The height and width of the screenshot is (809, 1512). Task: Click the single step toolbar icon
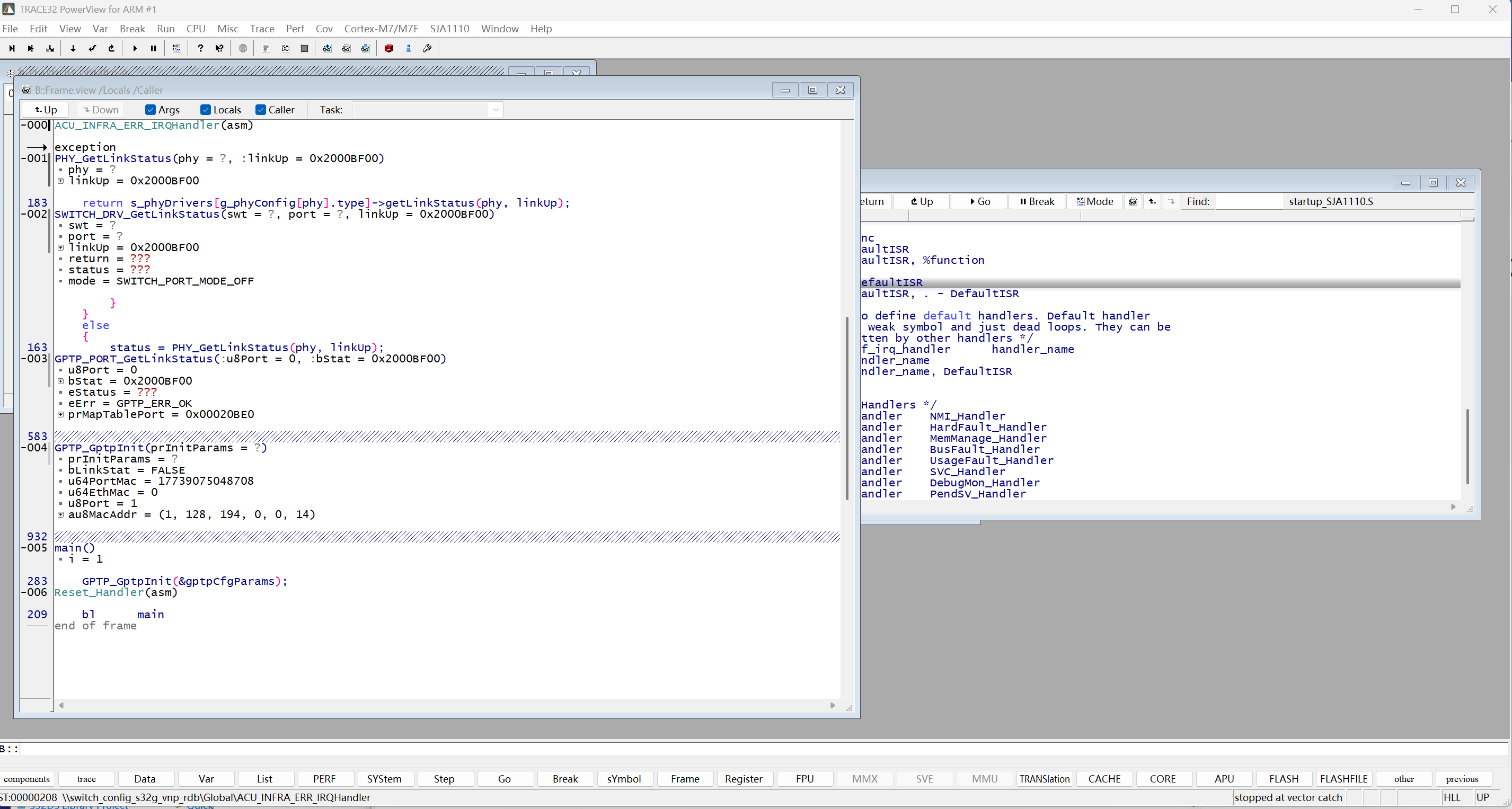pos(12,49)
